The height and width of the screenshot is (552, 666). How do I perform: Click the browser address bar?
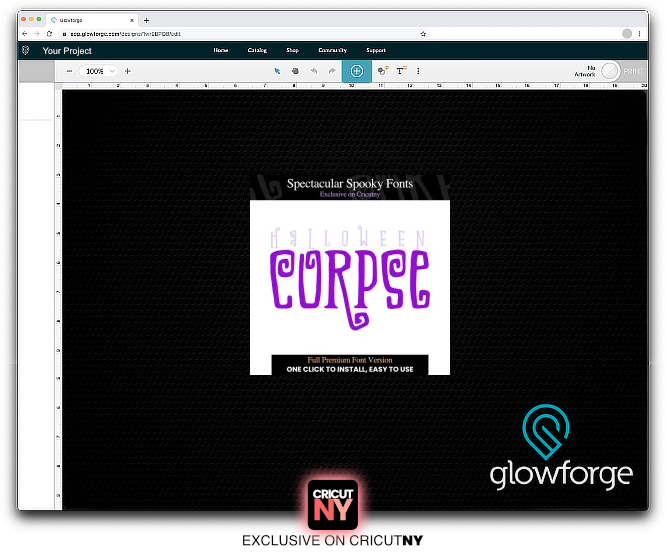click(242, 34)
